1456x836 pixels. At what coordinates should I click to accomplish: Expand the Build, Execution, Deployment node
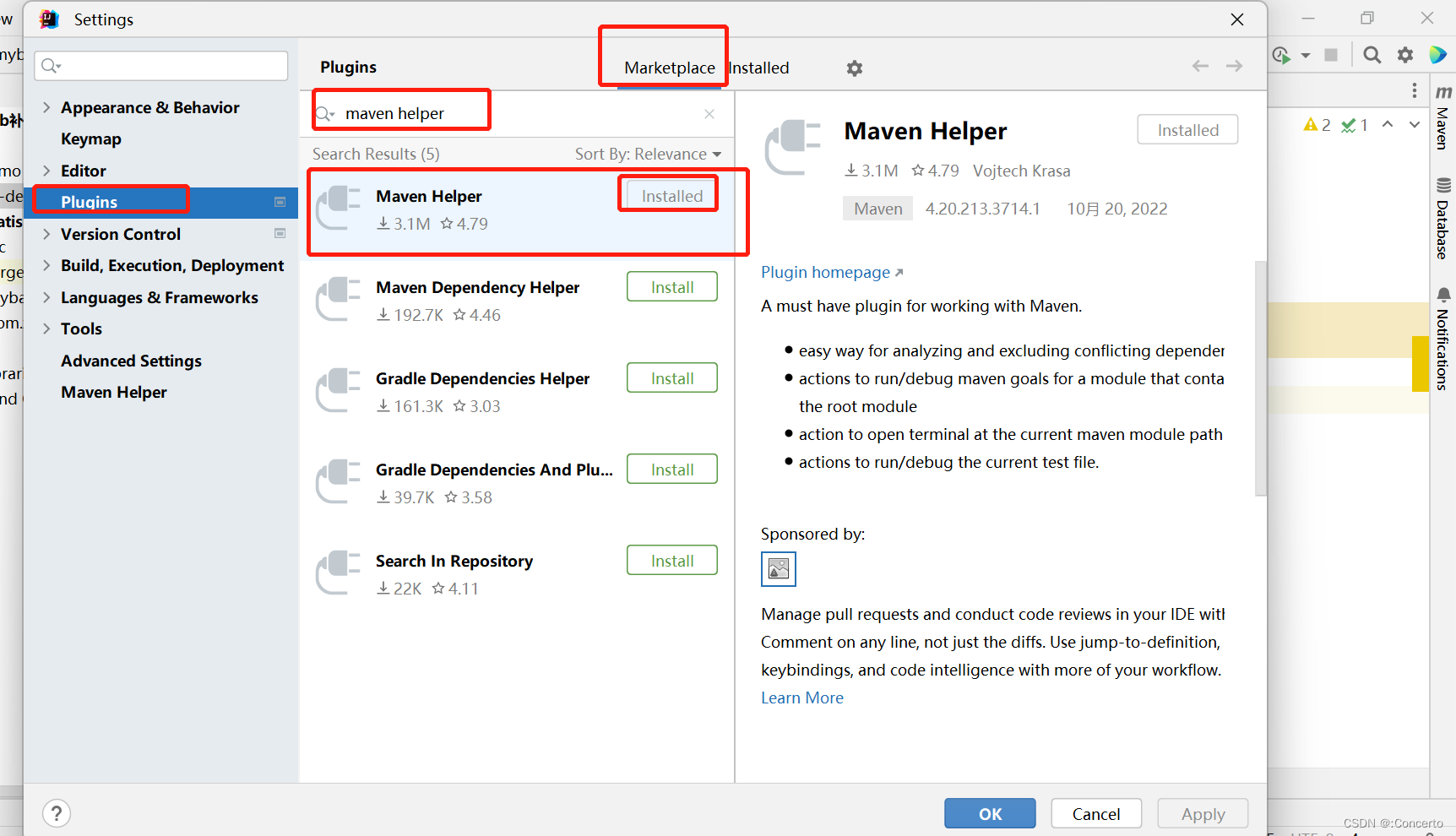pos(46,265)
